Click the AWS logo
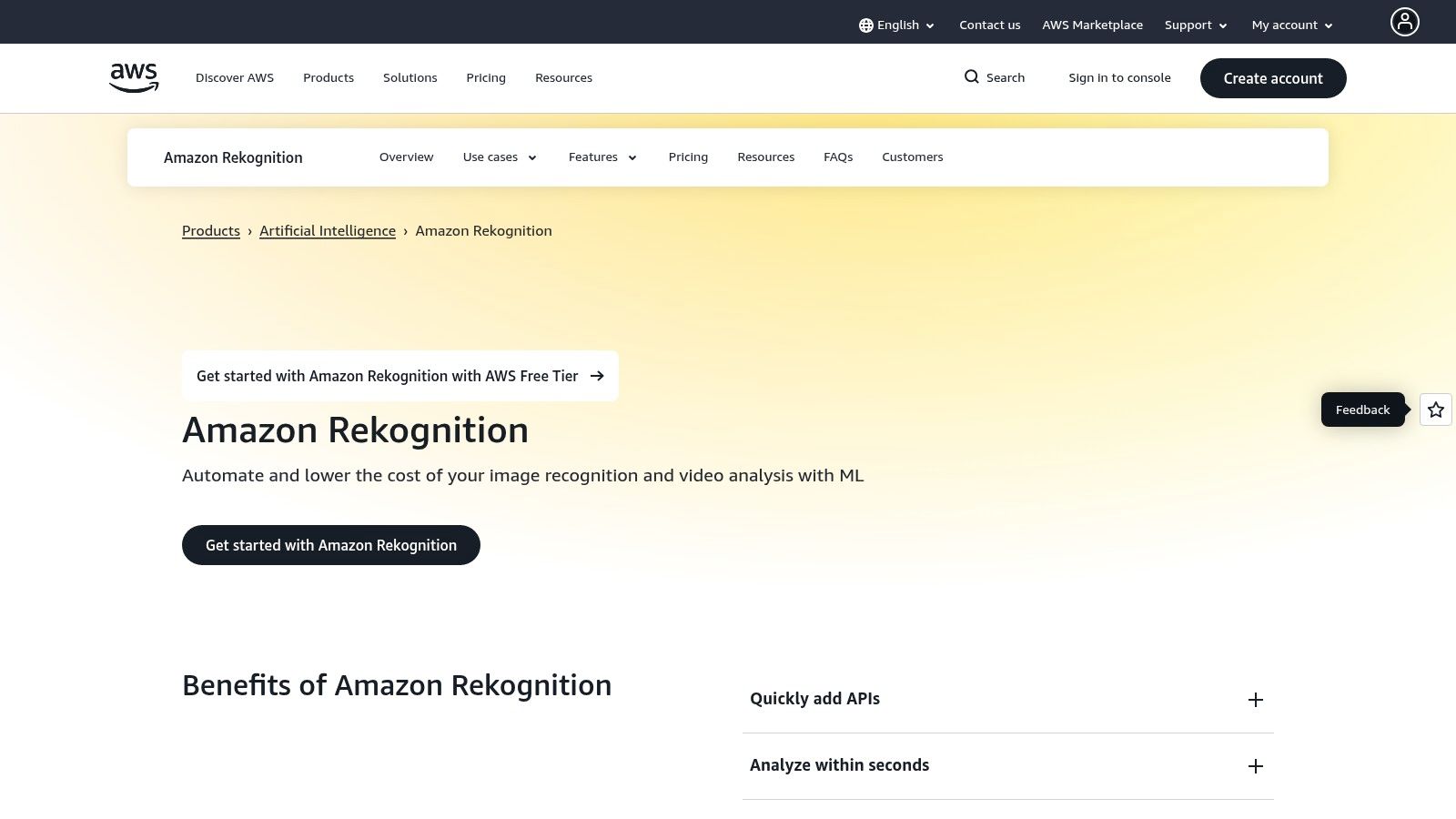Viewport: 1456px width, 819px height. tap(133, 77)
